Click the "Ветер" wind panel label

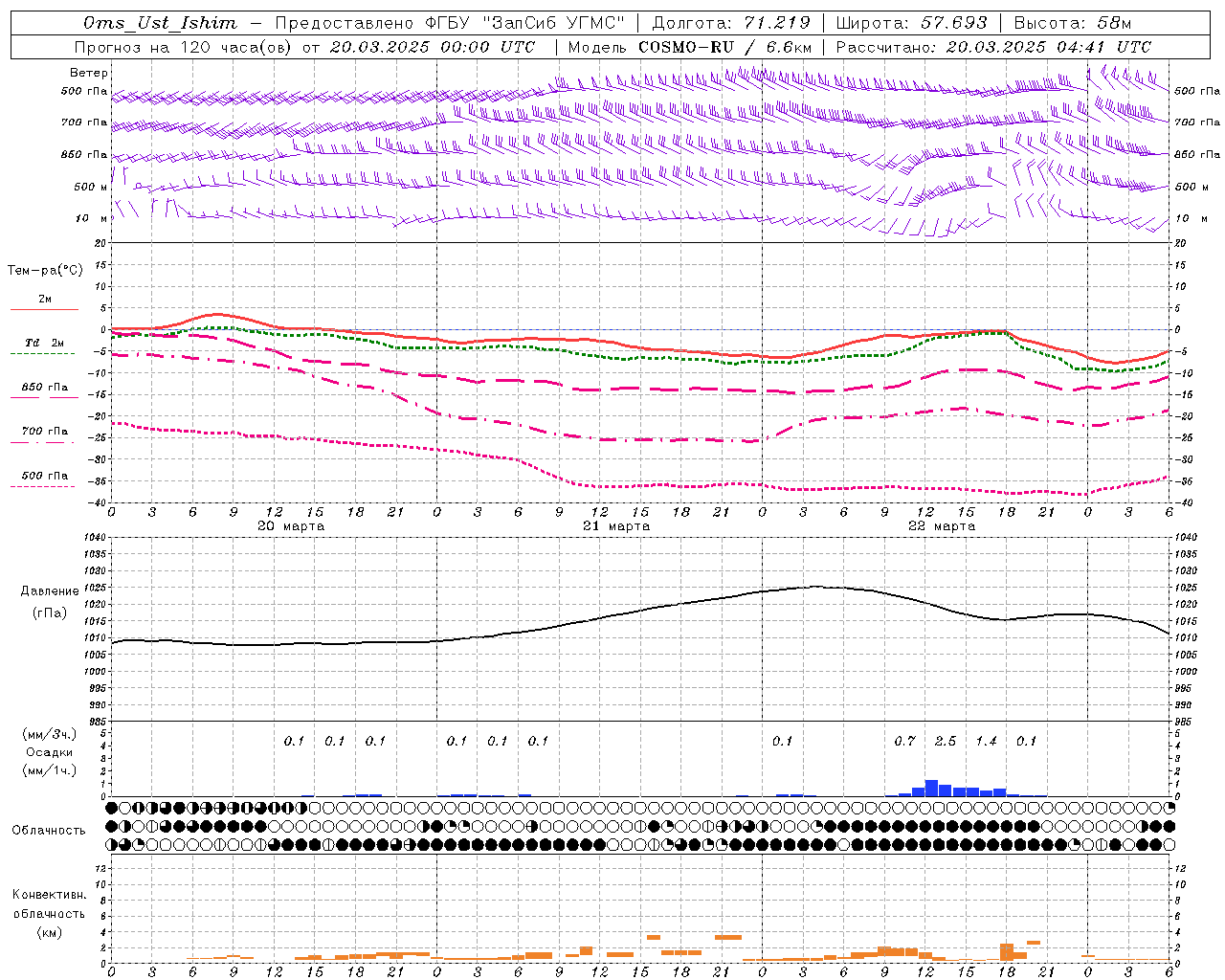(88, 73)
